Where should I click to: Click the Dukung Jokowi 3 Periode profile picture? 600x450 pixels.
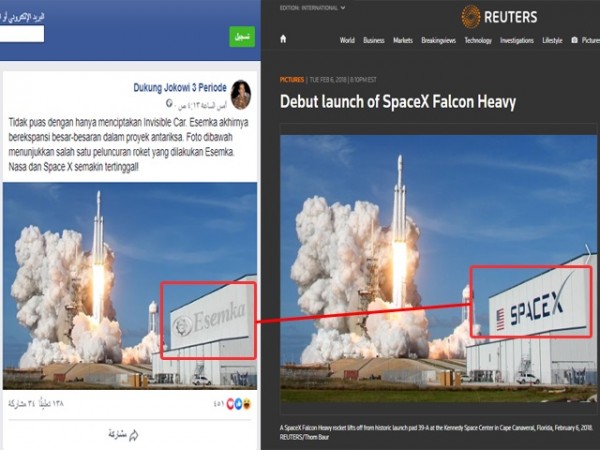click(241, 95)
